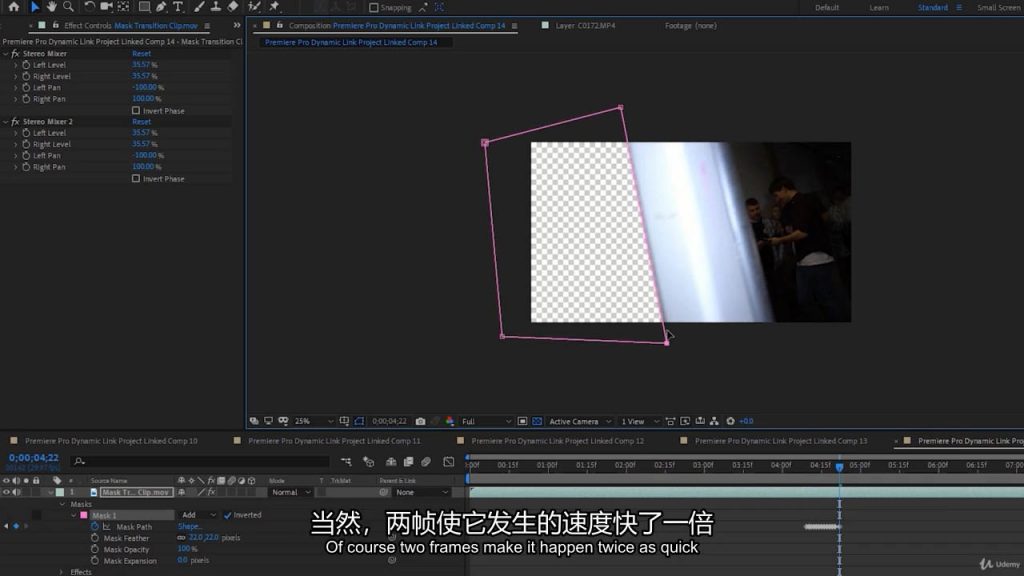Take a snapshot with the camera icon
Screen dimensions: 1024x576
[x=421, y=421]
